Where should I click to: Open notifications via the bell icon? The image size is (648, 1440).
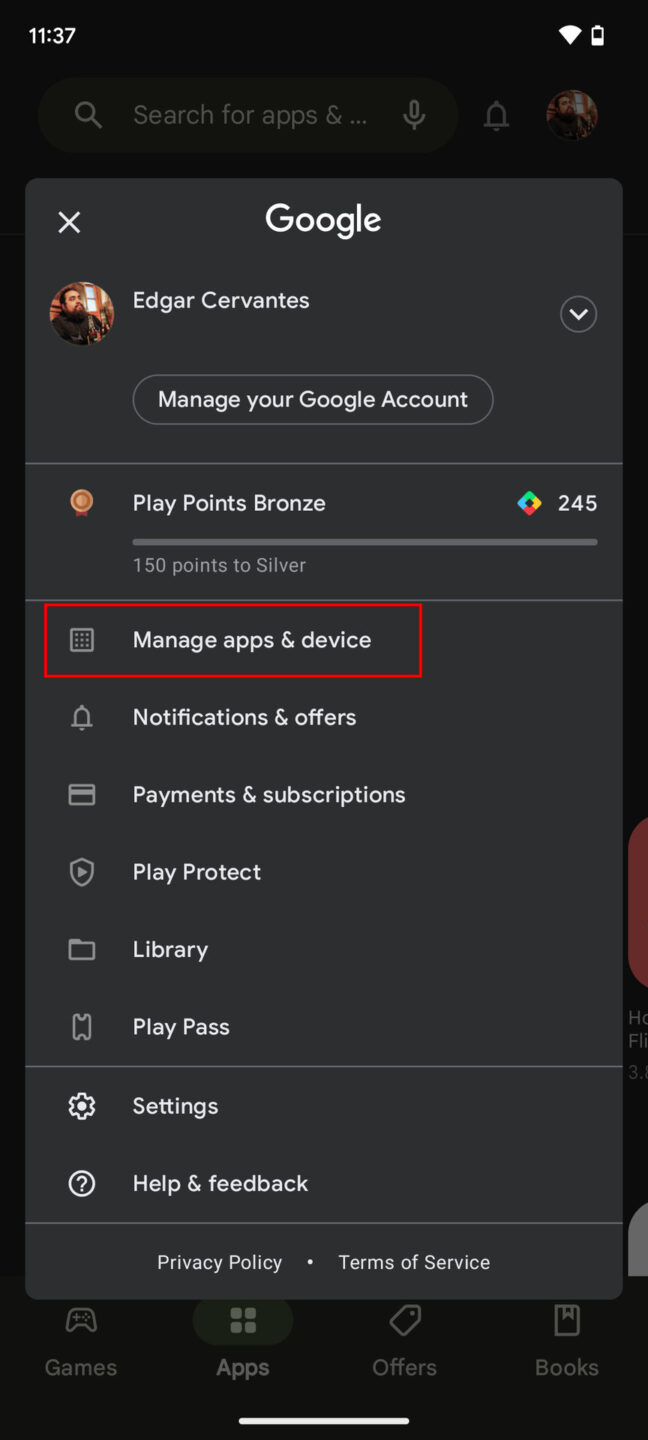click(496, 114)
